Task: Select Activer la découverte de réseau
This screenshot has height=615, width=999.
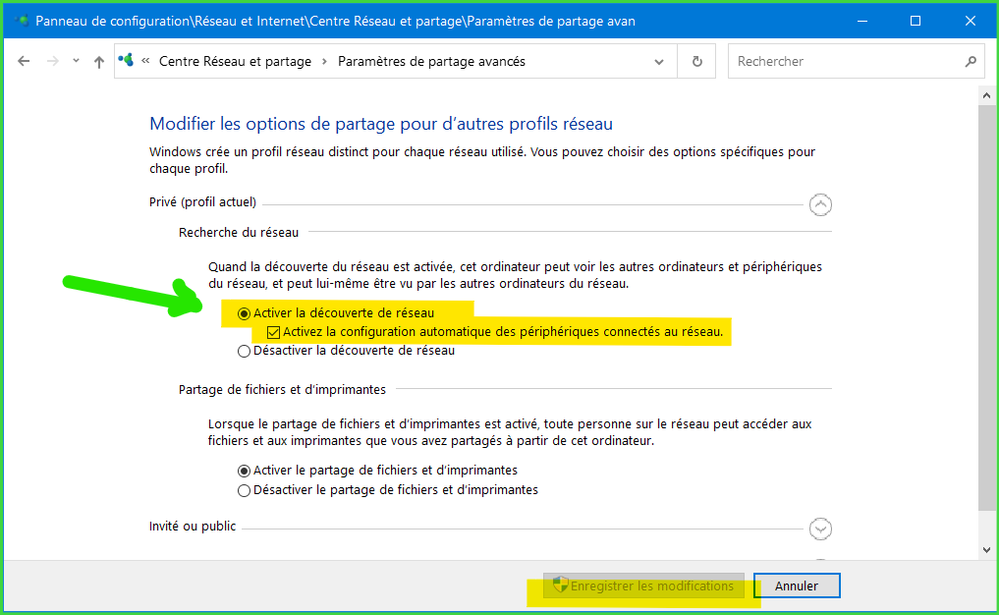Action: click(x=244, y=313)
